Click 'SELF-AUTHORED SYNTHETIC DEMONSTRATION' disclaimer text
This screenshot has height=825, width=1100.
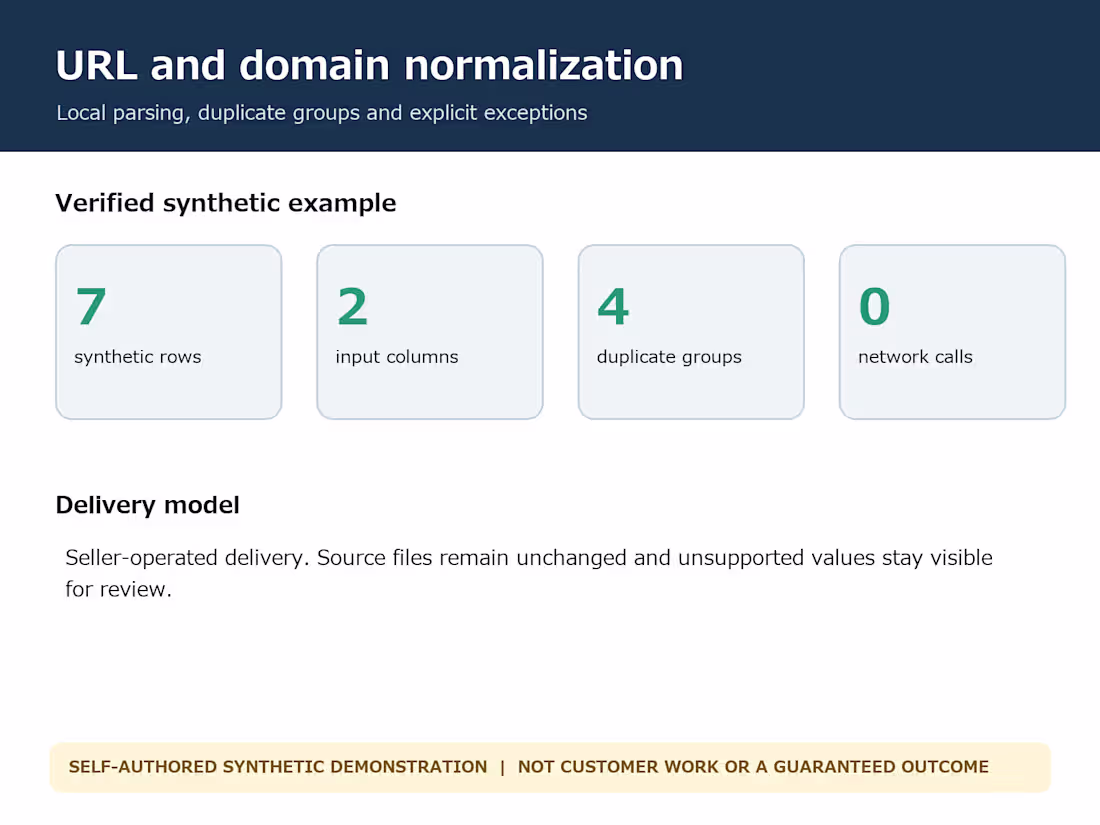tap(278, 767)
